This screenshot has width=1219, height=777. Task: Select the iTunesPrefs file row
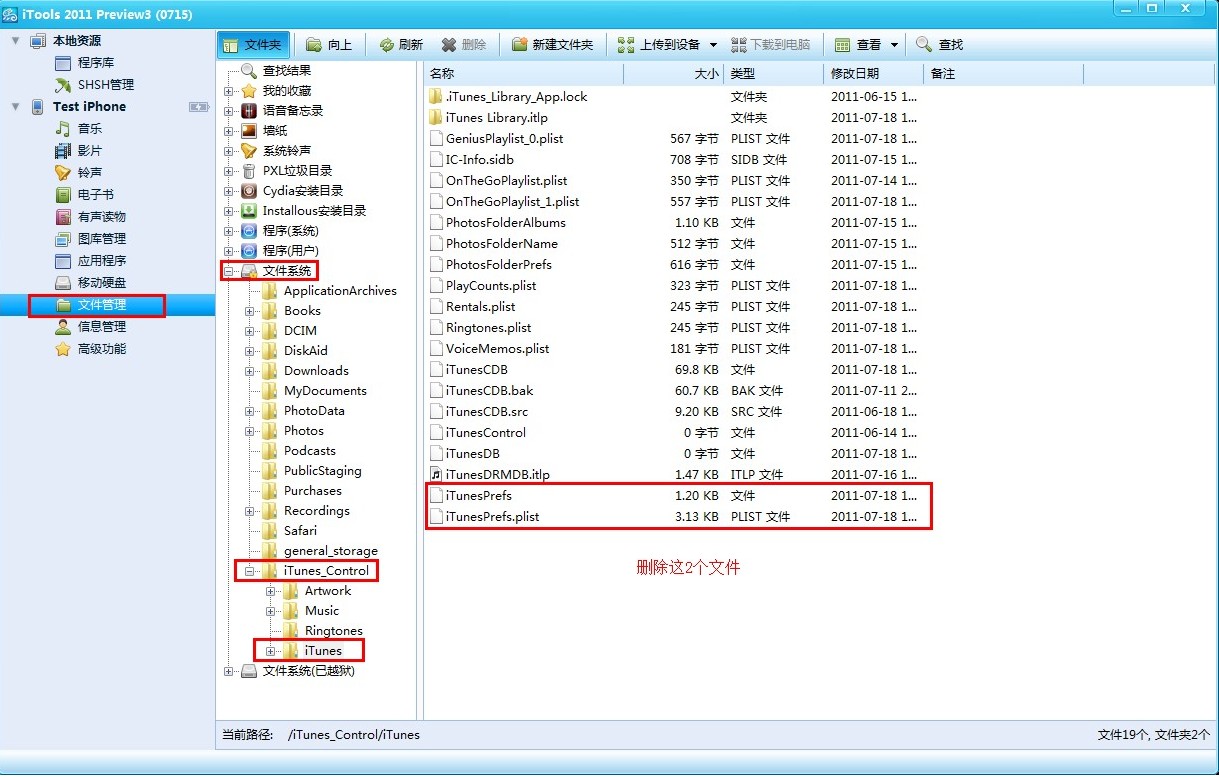(678, 496)
